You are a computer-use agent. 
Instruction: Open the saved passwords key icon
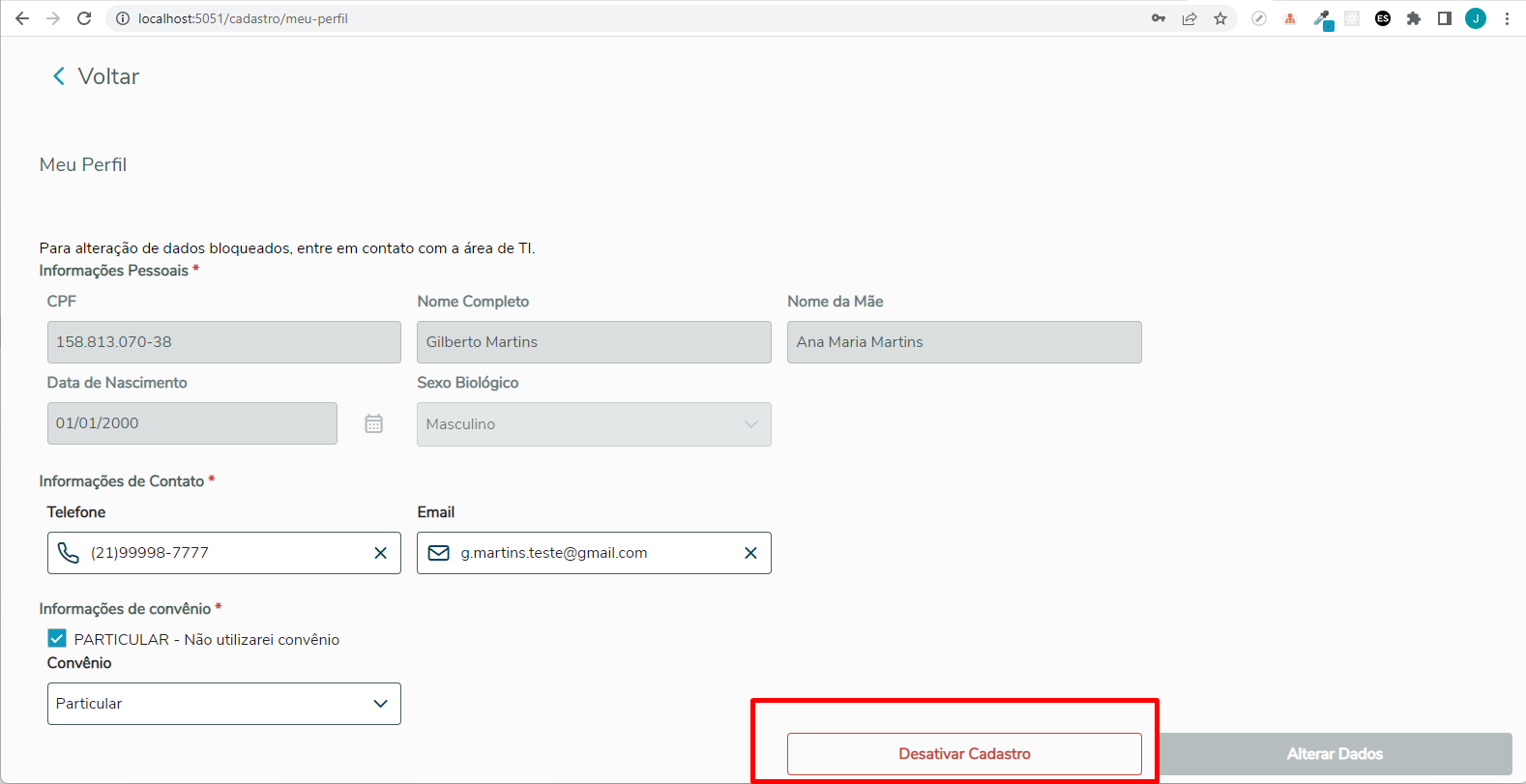tap(1159, 18)
